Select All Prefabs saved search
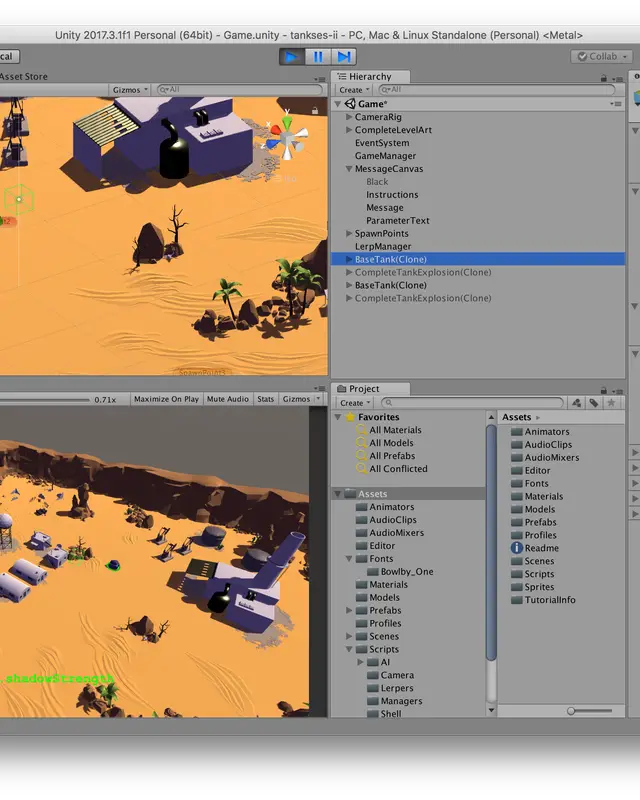Viewport: 640px width, 800px height. 392,456
